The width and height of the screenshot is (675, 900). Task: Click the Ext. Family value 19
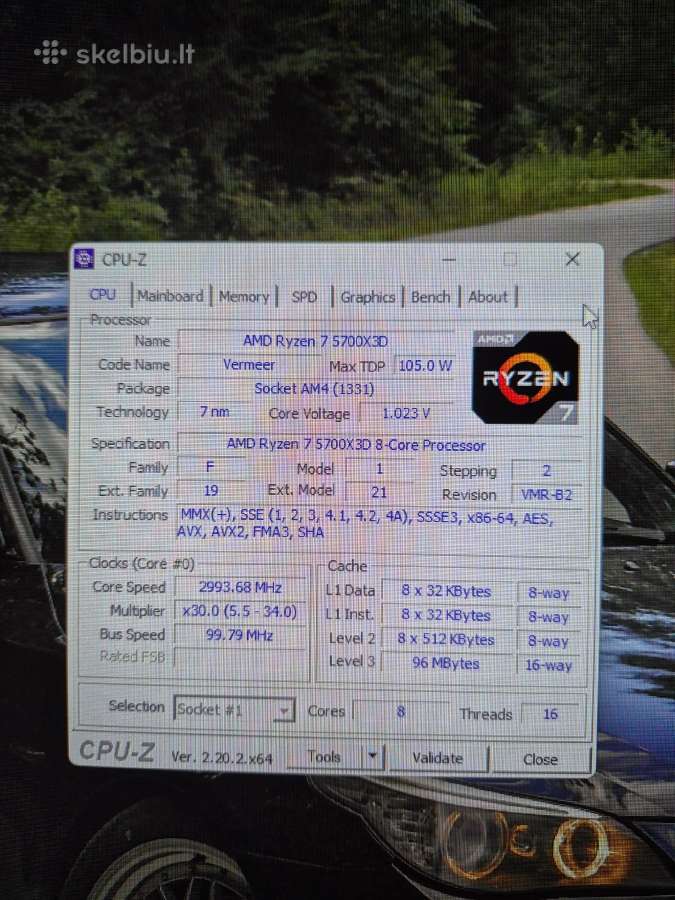point(211,490)
